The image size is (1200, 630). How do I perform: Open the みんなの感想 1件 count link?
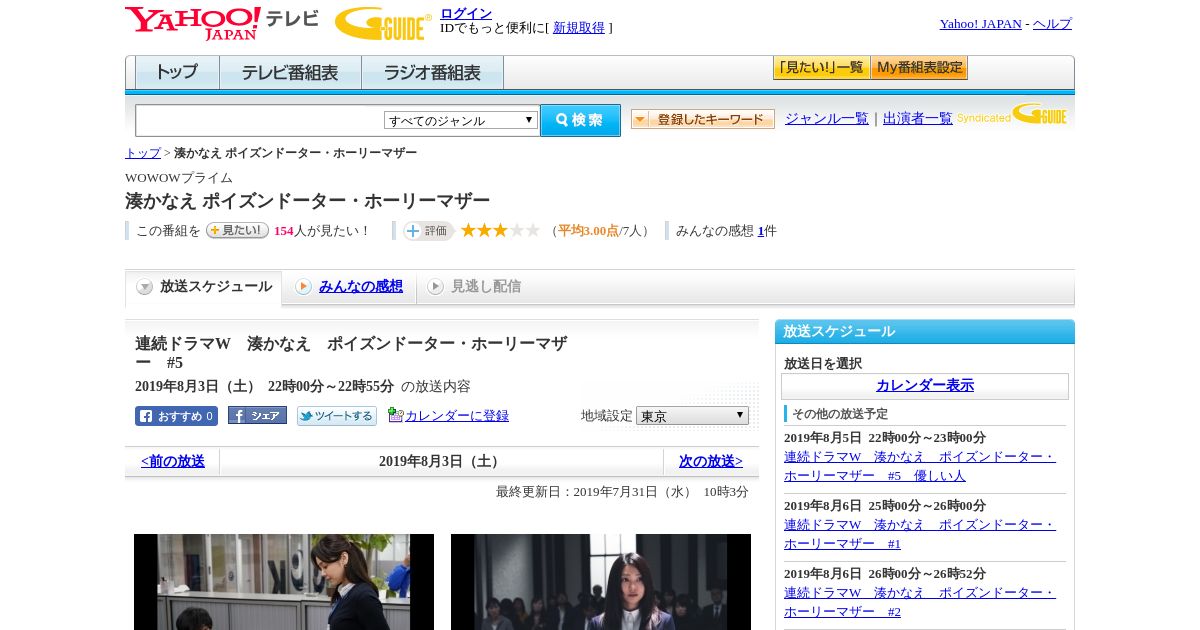tap(761, 231)
